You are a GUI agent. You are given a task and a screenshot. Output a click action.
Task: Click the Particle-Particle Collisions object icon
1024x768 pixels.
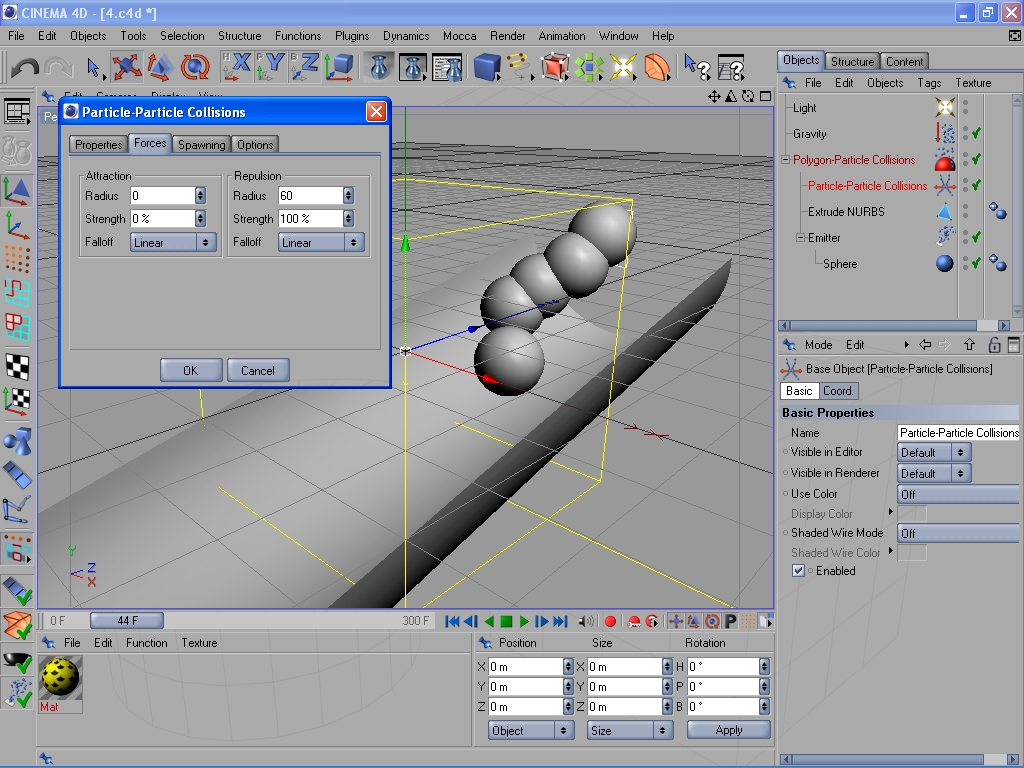coord(944,185)
